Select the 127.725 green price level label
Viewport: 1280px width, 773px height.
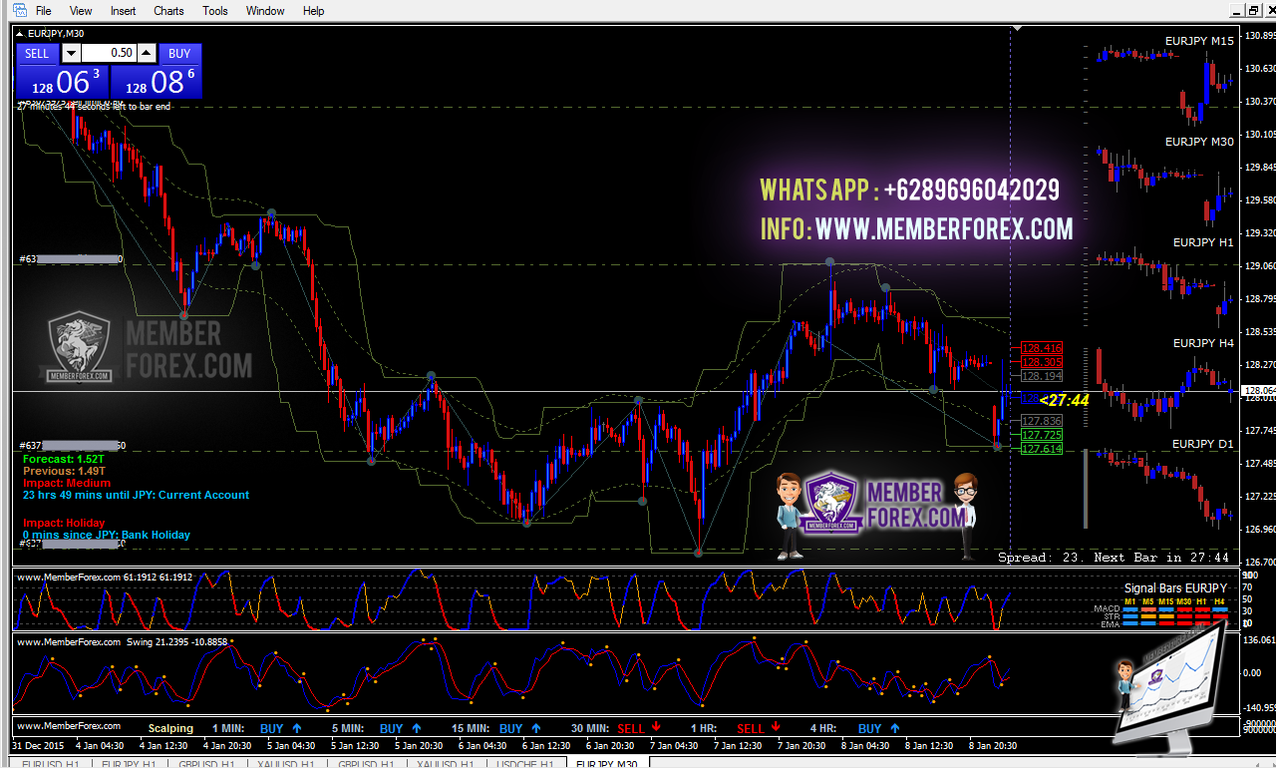[x=1042, y=436]
